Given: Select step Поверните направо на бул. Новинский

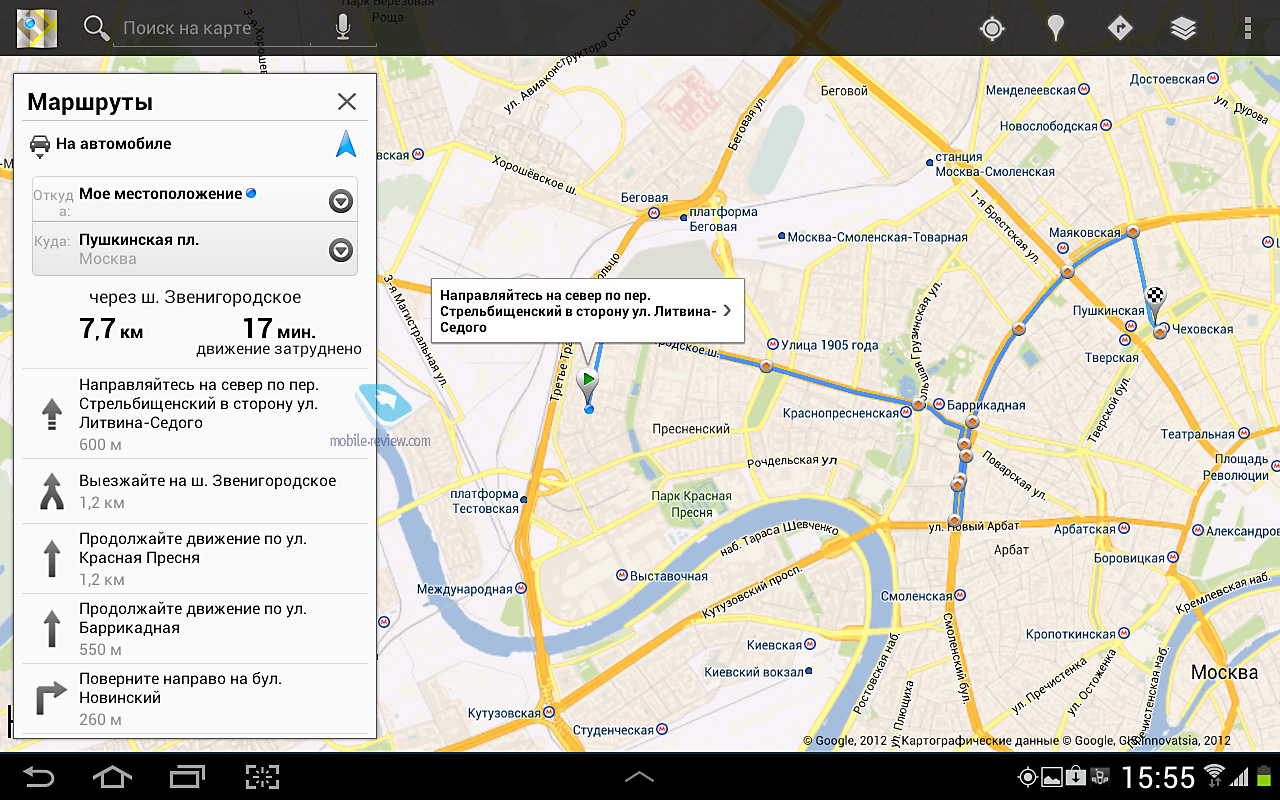Looking at the screenshot, I should (195, 698).
